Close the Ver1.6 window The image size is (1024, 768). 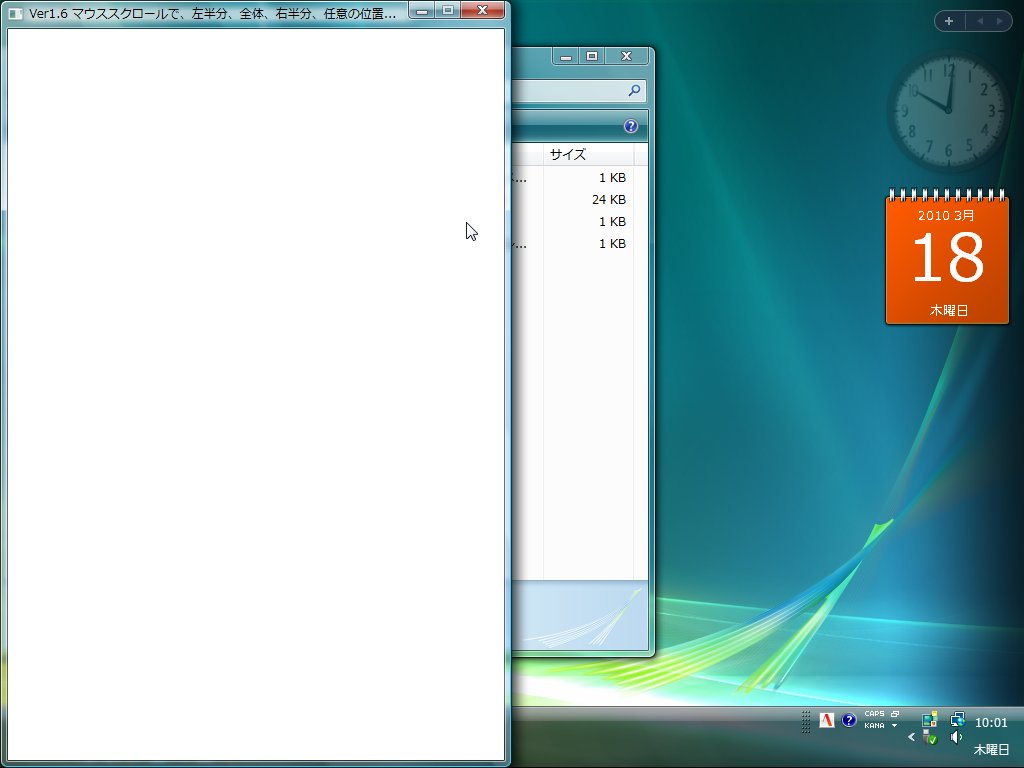click(483, 10)
